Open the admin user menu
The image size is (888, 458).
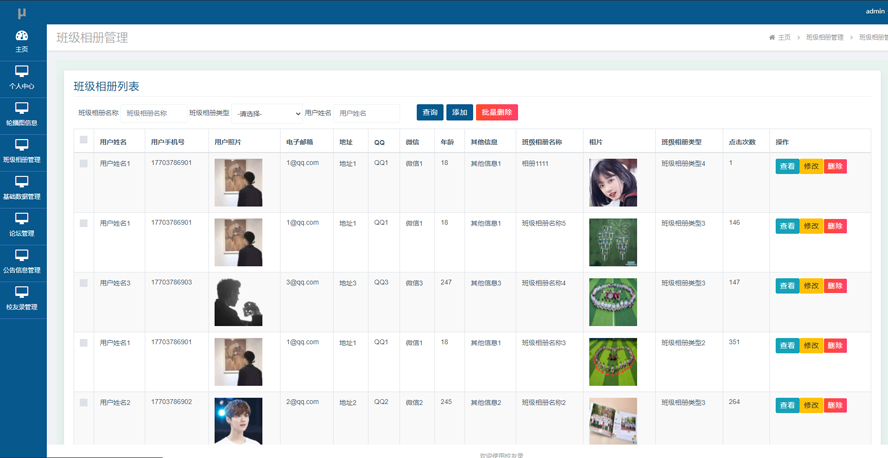pyautogui.click(x=874, y=11)
